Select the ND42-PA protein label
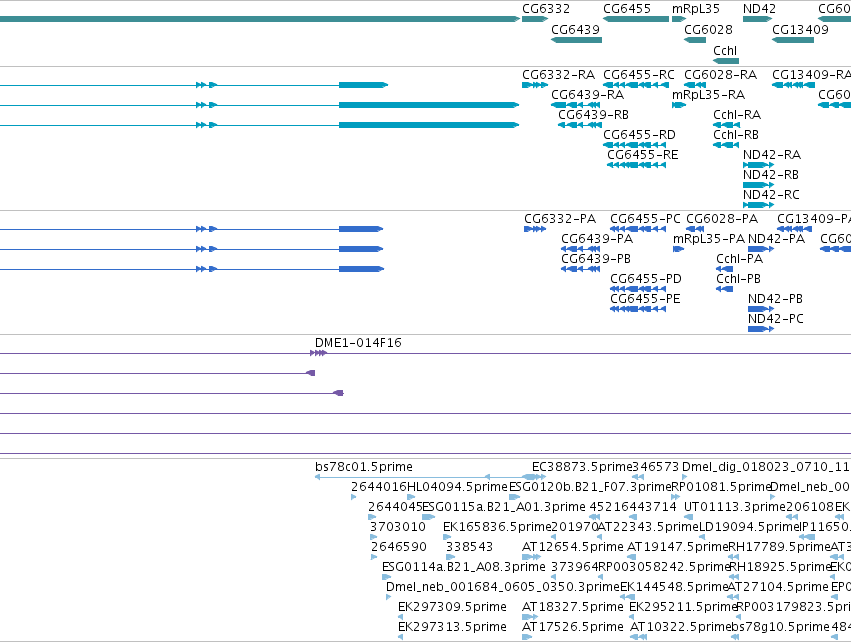The height and width of the screenshot is (642, 851). [776, 239]
